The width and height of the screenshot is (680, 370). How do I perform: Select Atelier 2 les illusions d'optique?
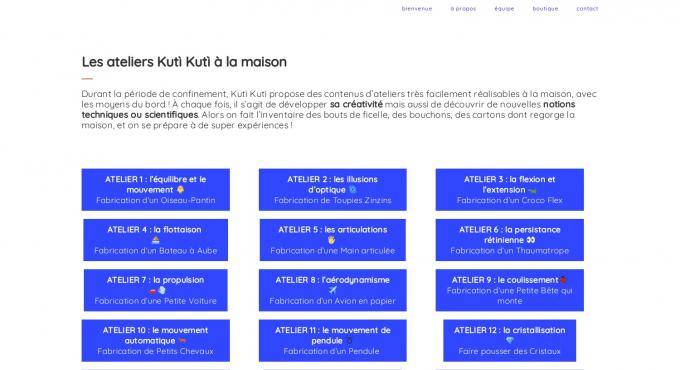point(333,190)
